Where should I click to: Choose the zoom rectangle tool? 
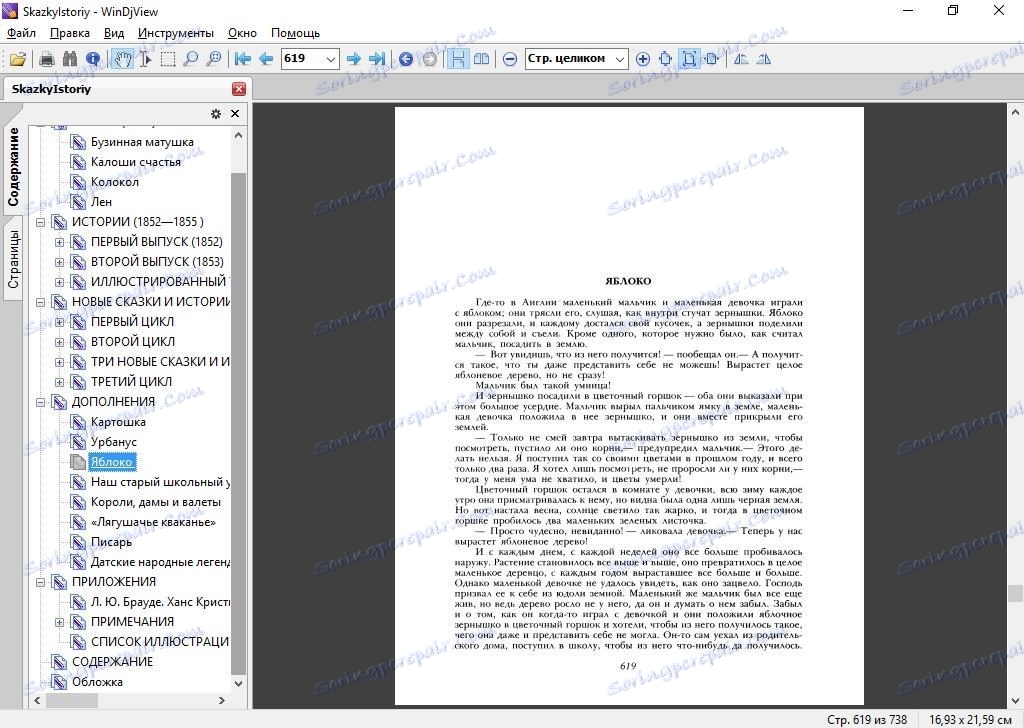pyautogui.click(x=214, y=59)
